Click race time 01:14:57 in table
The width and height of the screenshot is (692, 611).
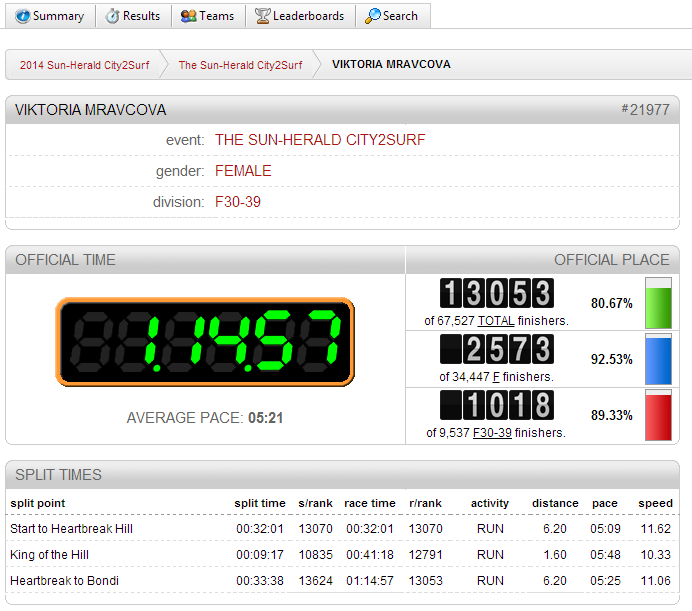tap(369, 581)
